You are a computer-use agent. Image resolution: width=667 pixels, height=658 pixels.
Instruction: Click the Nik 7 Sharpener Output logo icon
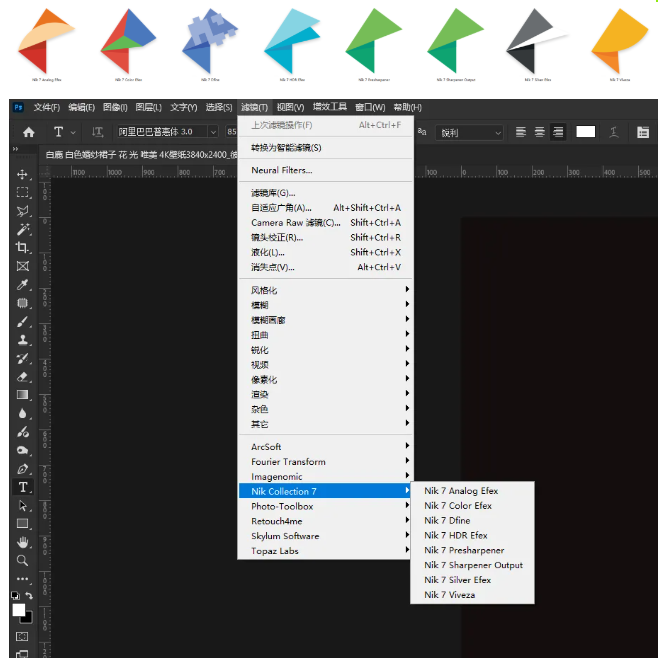[x=456, y=40]
